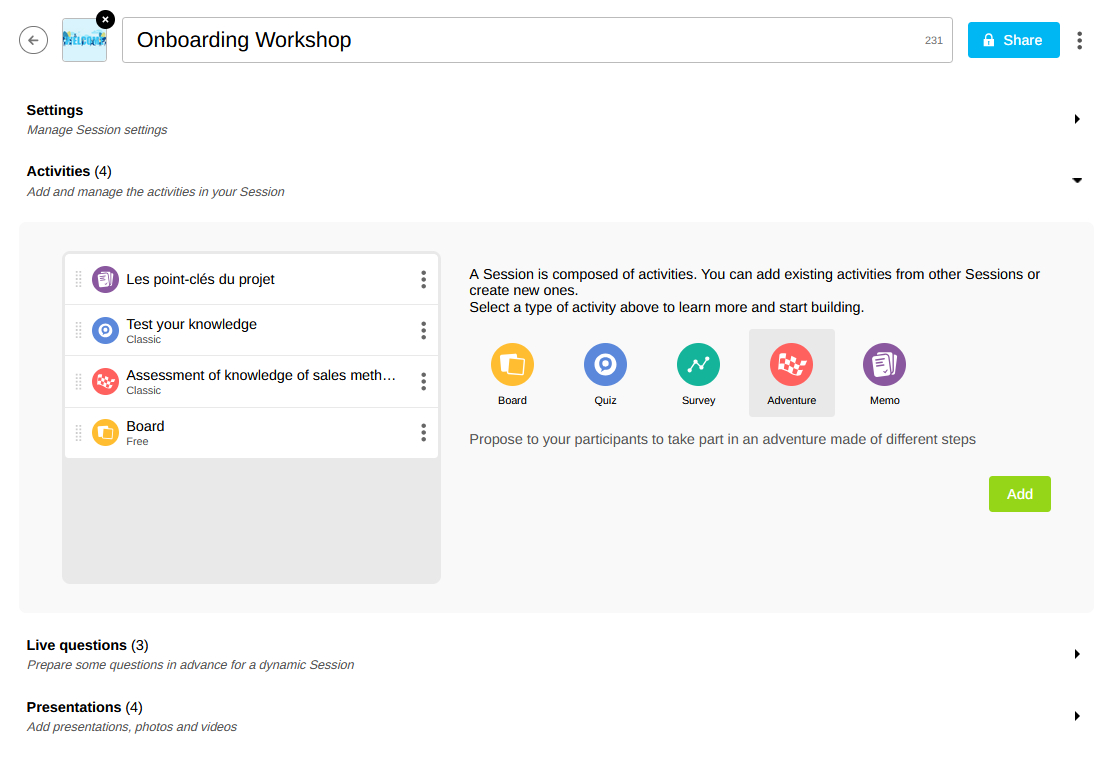Collapse the Activities section
Image resolution: width=1103 pixels, height=761 pixels.
[x=1077, y=180]
